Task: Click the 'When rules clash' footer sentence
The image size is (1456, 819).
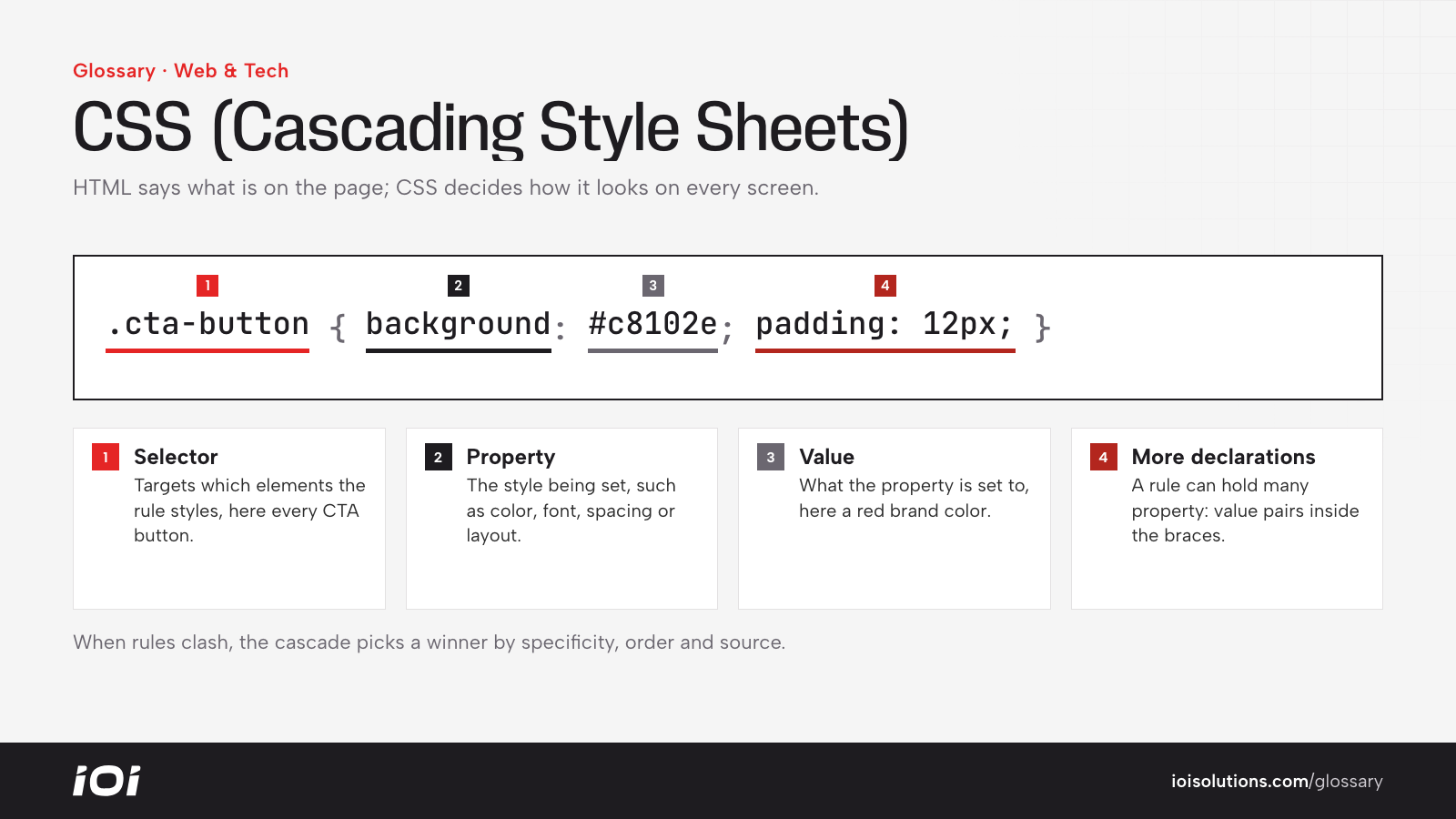Action: pos(429,642)
